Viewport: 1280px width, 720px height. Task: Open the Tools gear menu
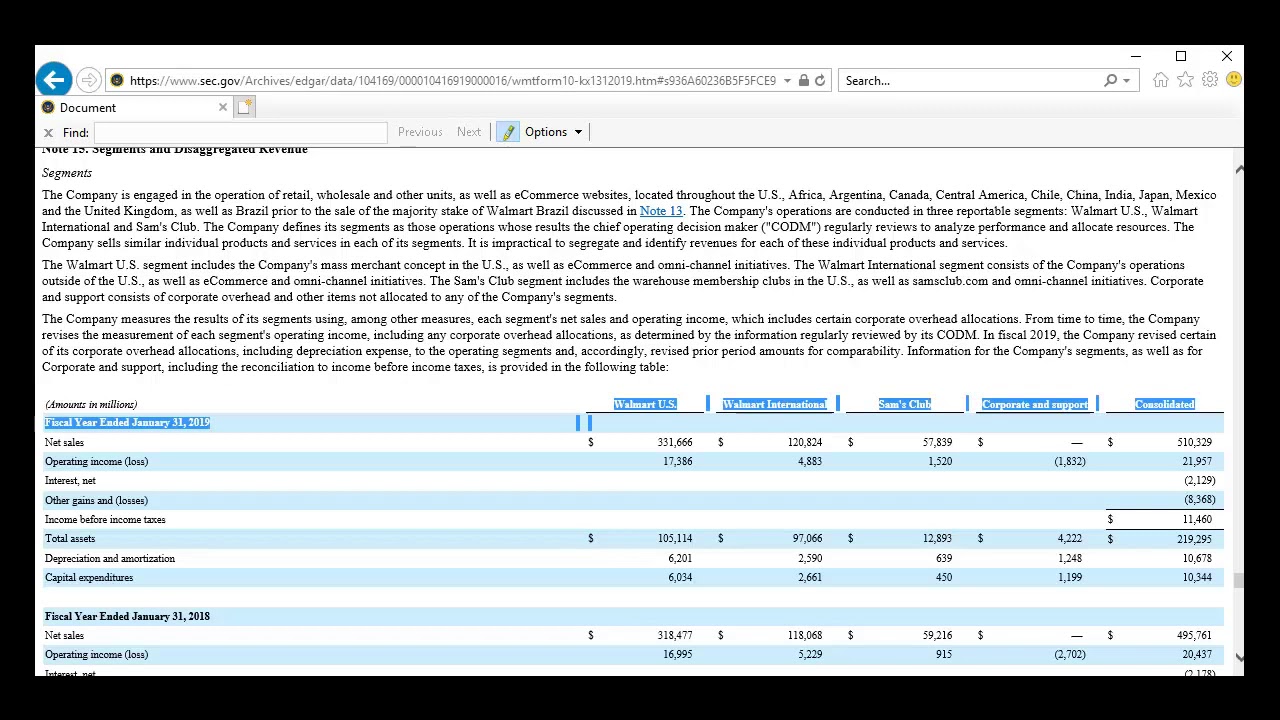coord(1210,80)
